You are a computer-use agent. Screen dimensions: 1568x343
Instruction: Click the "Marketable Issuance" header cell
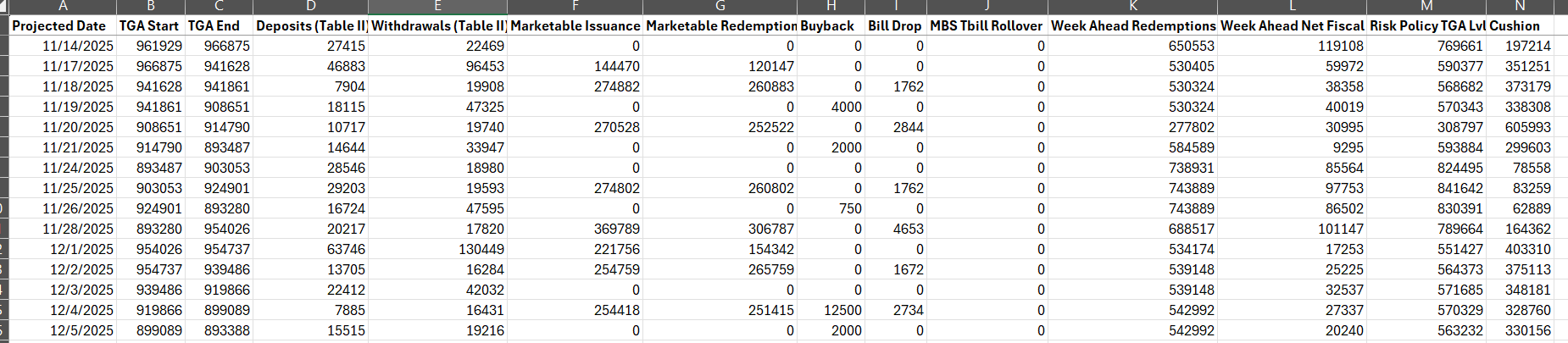(575, 25)
